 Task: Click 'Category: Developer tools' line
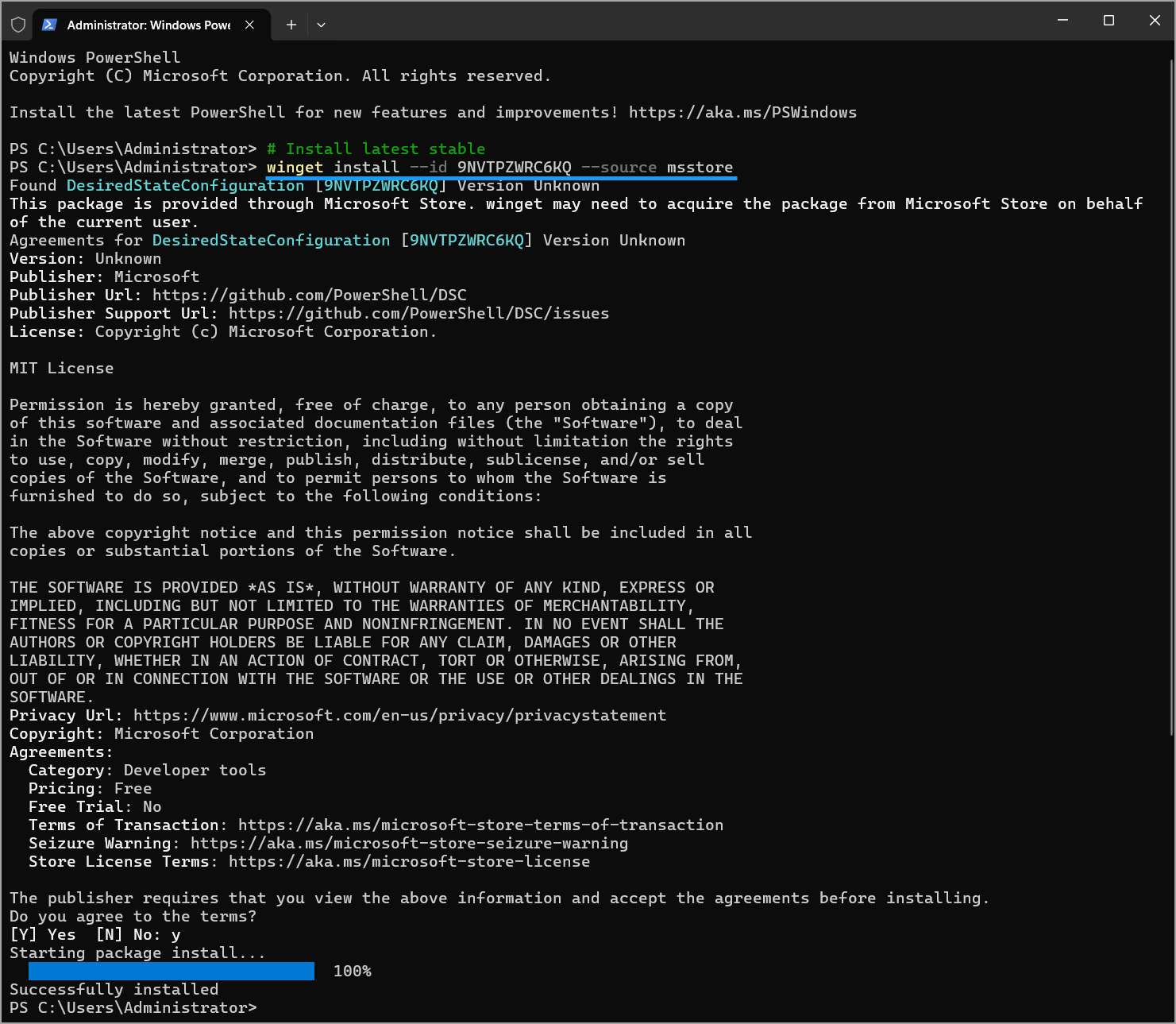coord(147,770)
